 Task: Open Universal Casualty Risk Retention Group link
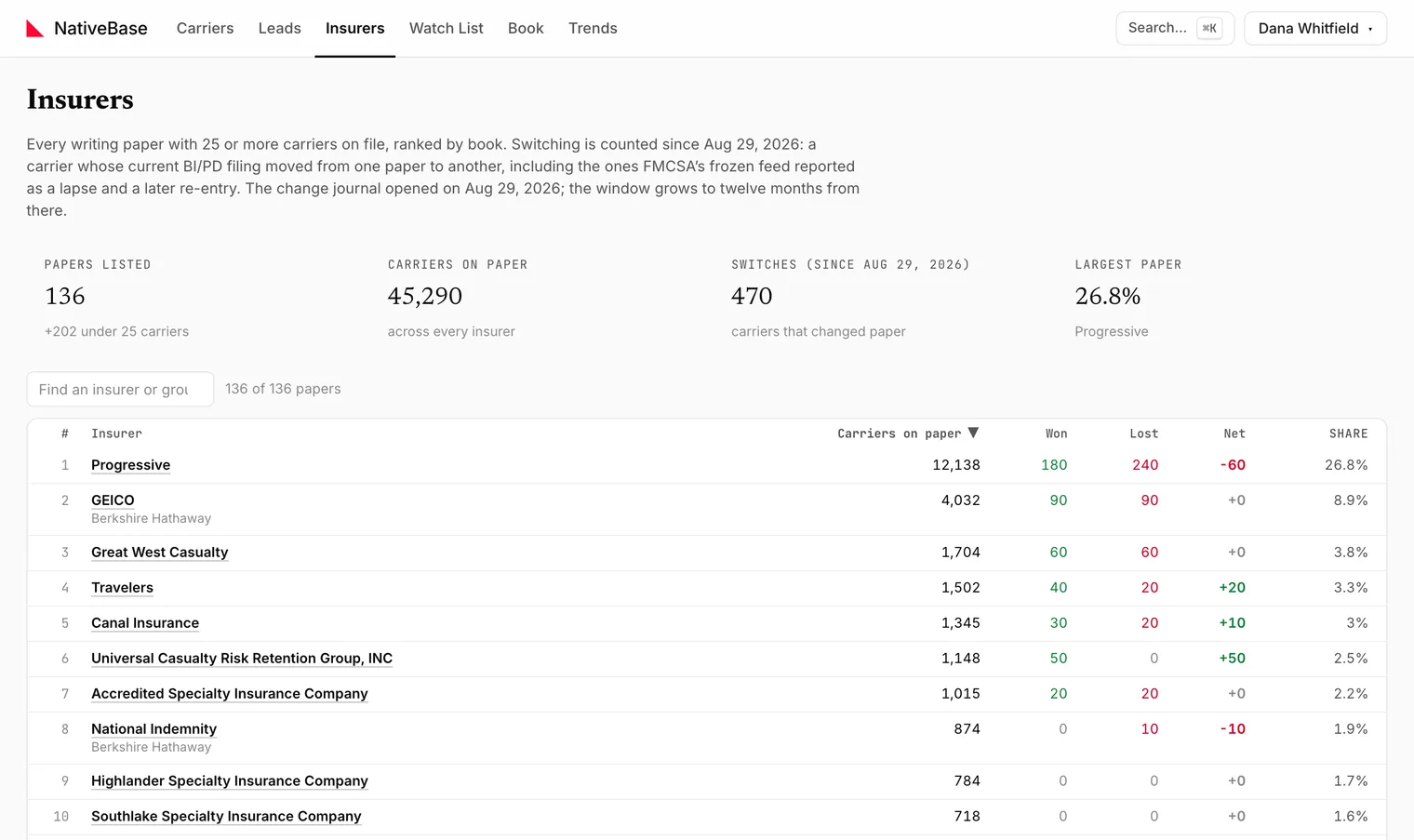tap(242, 659)
